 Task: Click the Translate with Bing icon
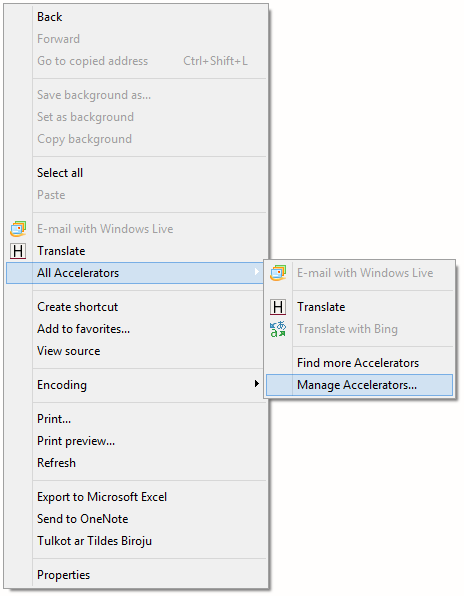point(278,329)
